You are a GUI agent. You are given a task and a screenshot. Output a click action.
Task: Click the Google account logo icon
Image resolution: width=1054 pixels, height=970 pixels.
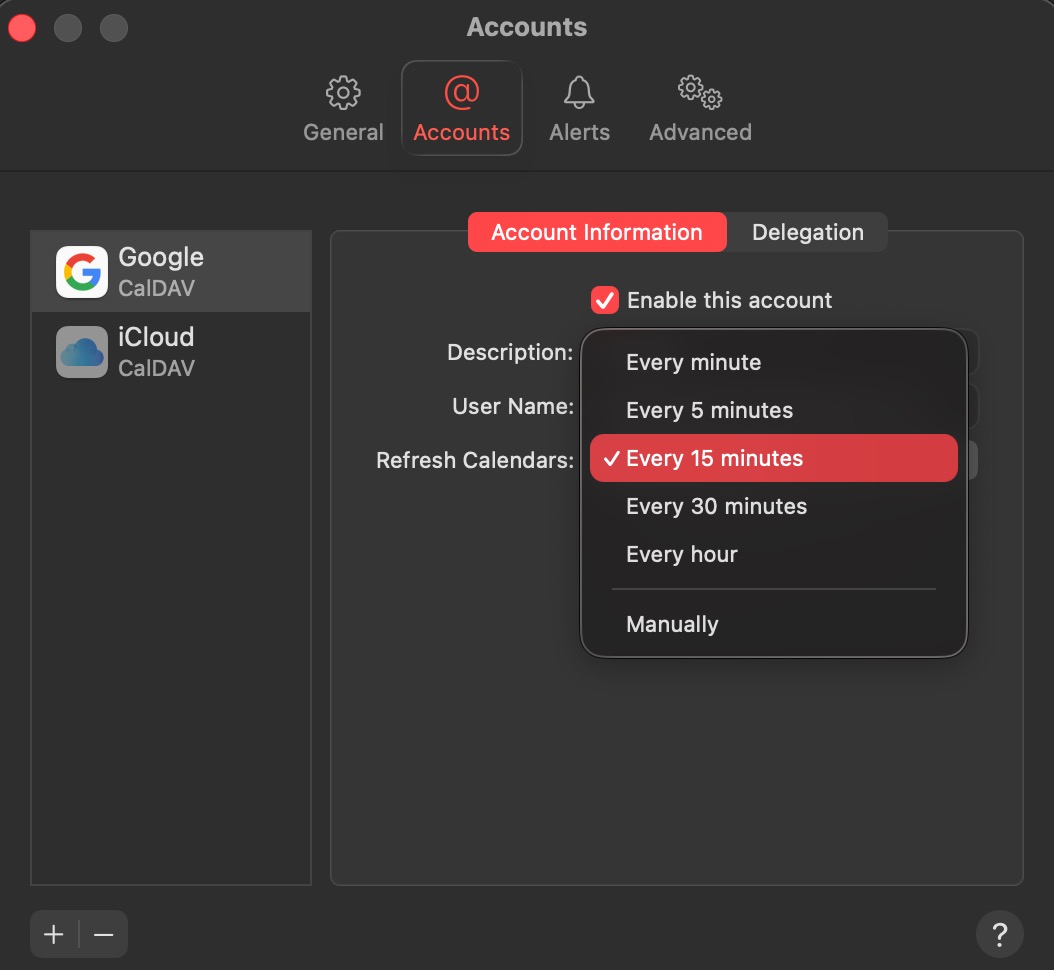[x=82, y=272]
